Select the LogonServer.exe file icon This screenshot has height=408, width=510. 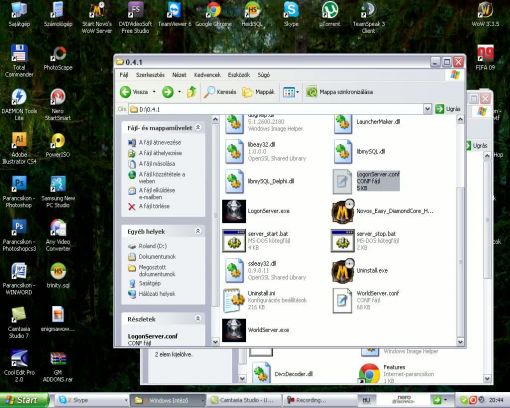coord(234,211)
